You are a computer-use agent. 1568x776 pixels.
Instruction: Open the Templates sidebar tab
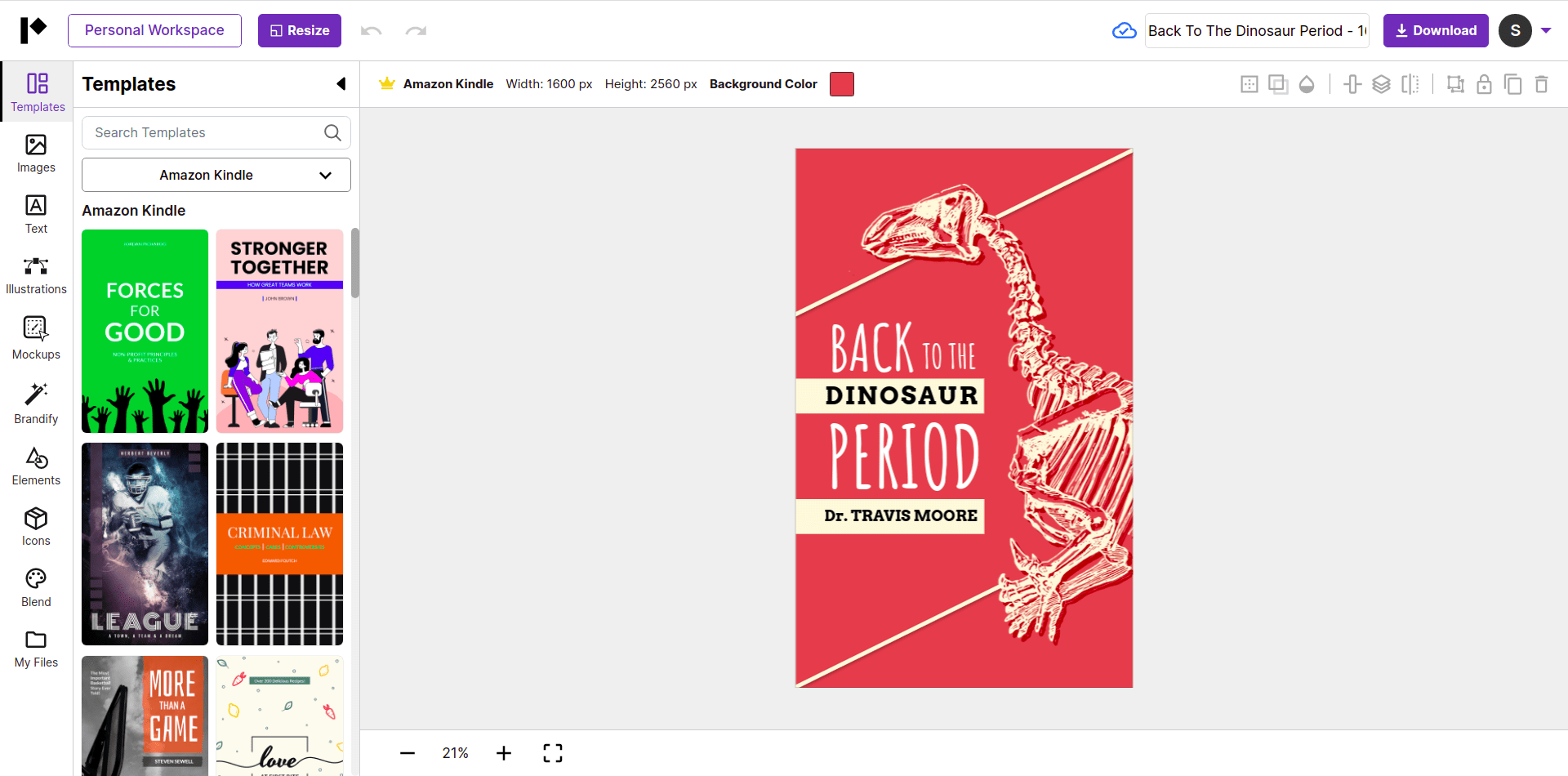tap(37, 91)
